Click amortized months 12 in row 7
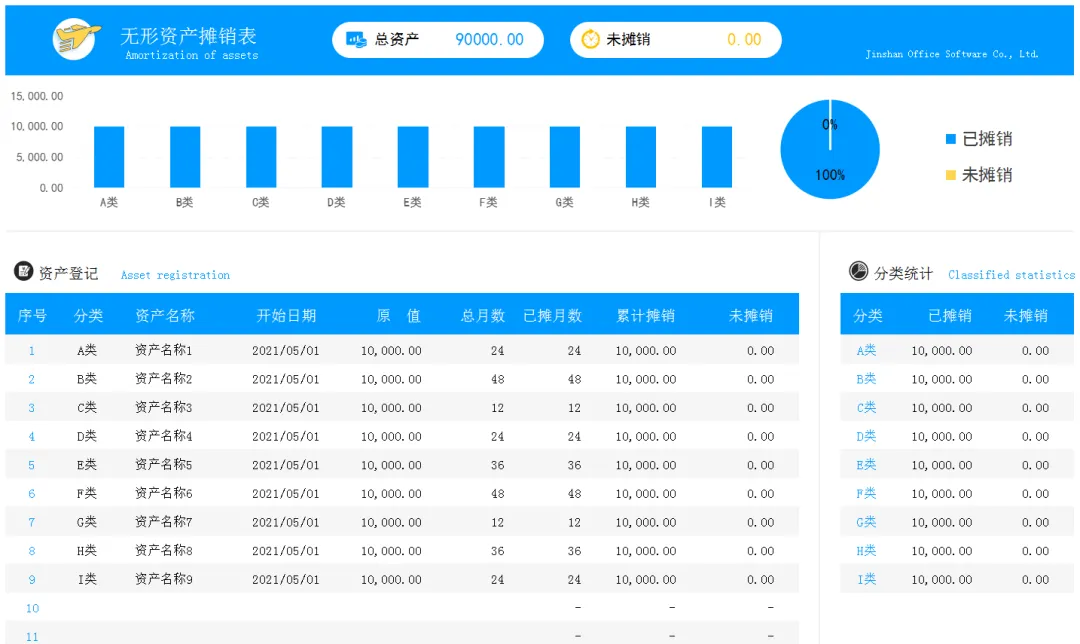 coord(574,522)
